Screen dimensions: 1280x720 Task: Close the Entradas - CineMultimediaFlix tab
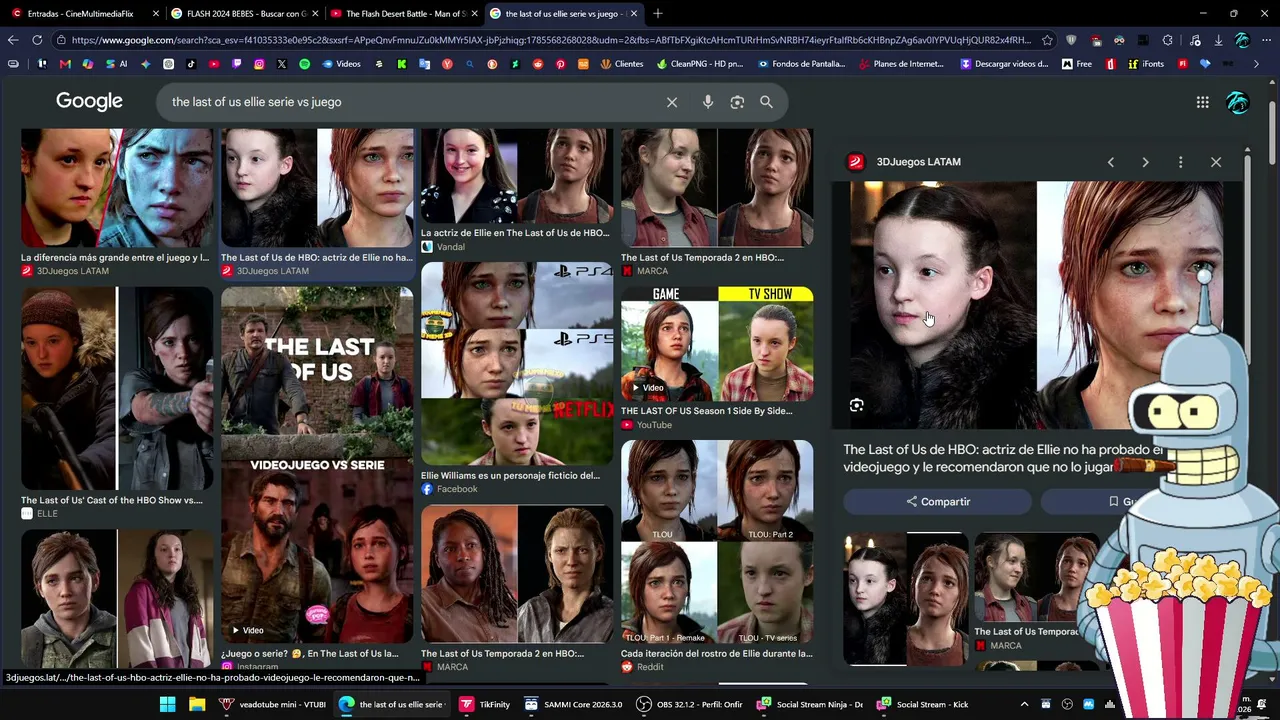click(156, 14)
